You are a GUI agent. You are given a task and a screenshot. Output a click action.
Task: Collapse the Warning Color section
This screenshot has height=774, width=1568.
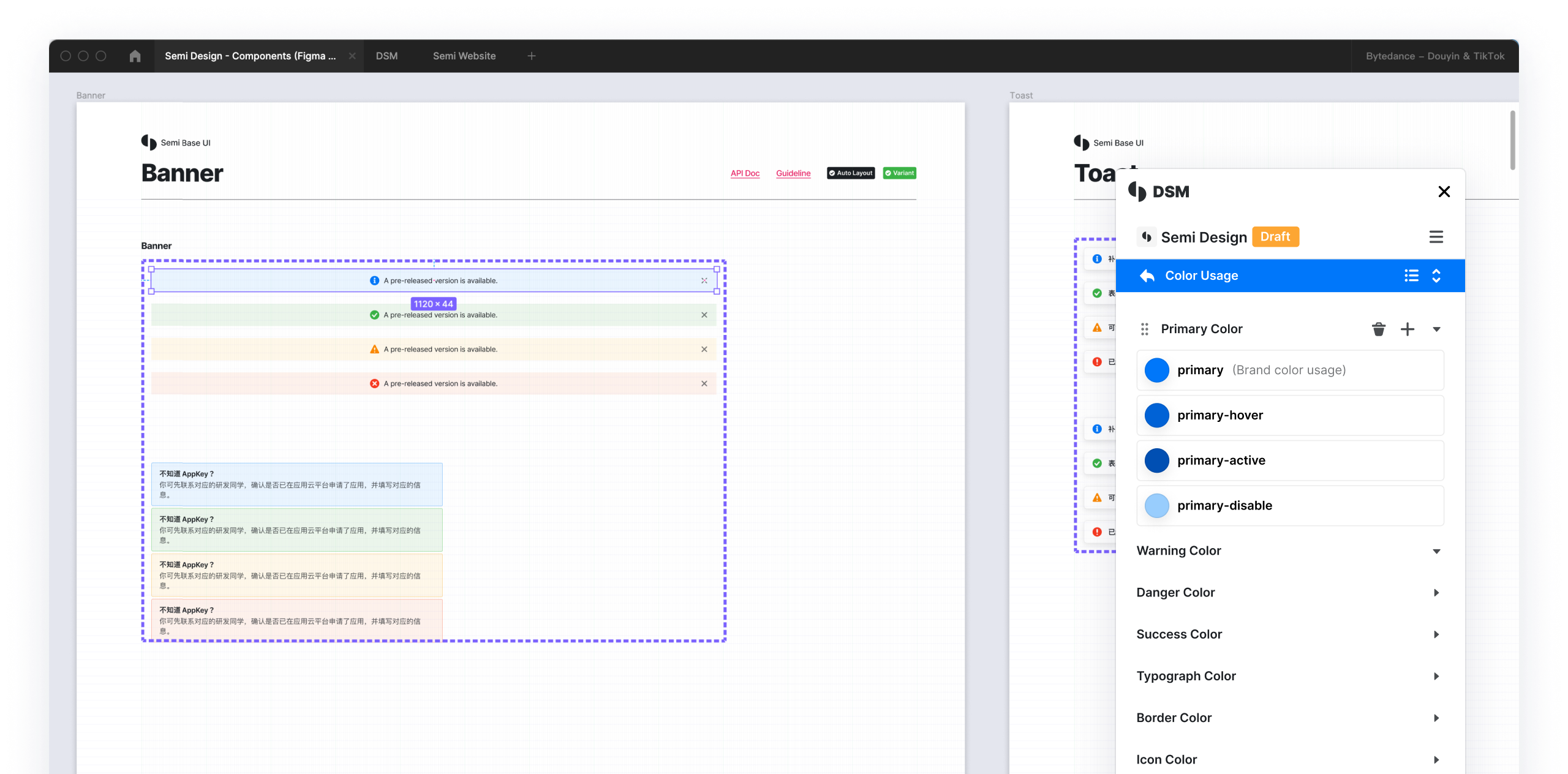pyautogui.click(x=1436, y=551)
